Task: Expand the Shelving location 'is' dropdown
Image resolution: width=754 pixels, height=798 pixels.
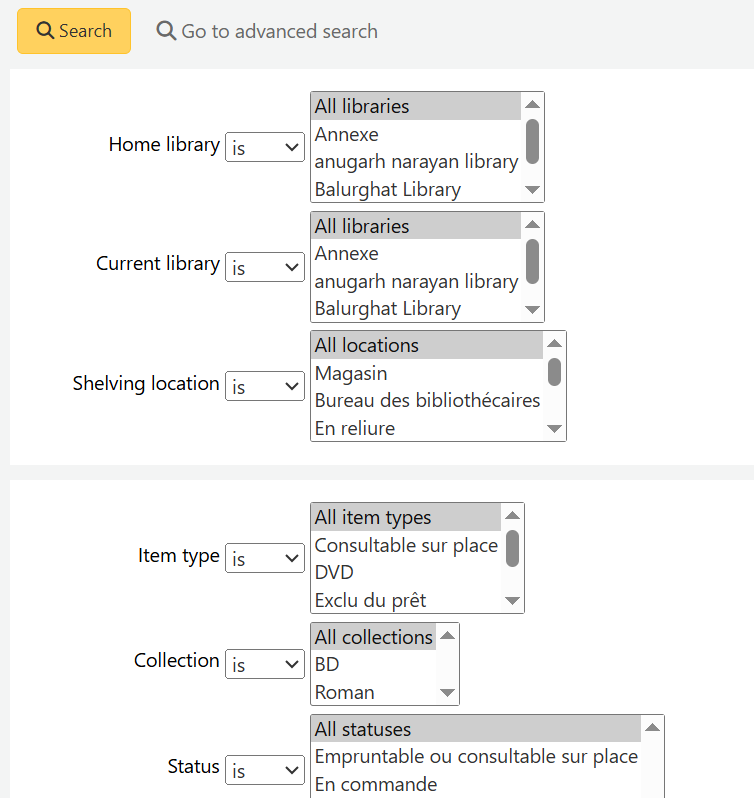Action: coord(265,386)
